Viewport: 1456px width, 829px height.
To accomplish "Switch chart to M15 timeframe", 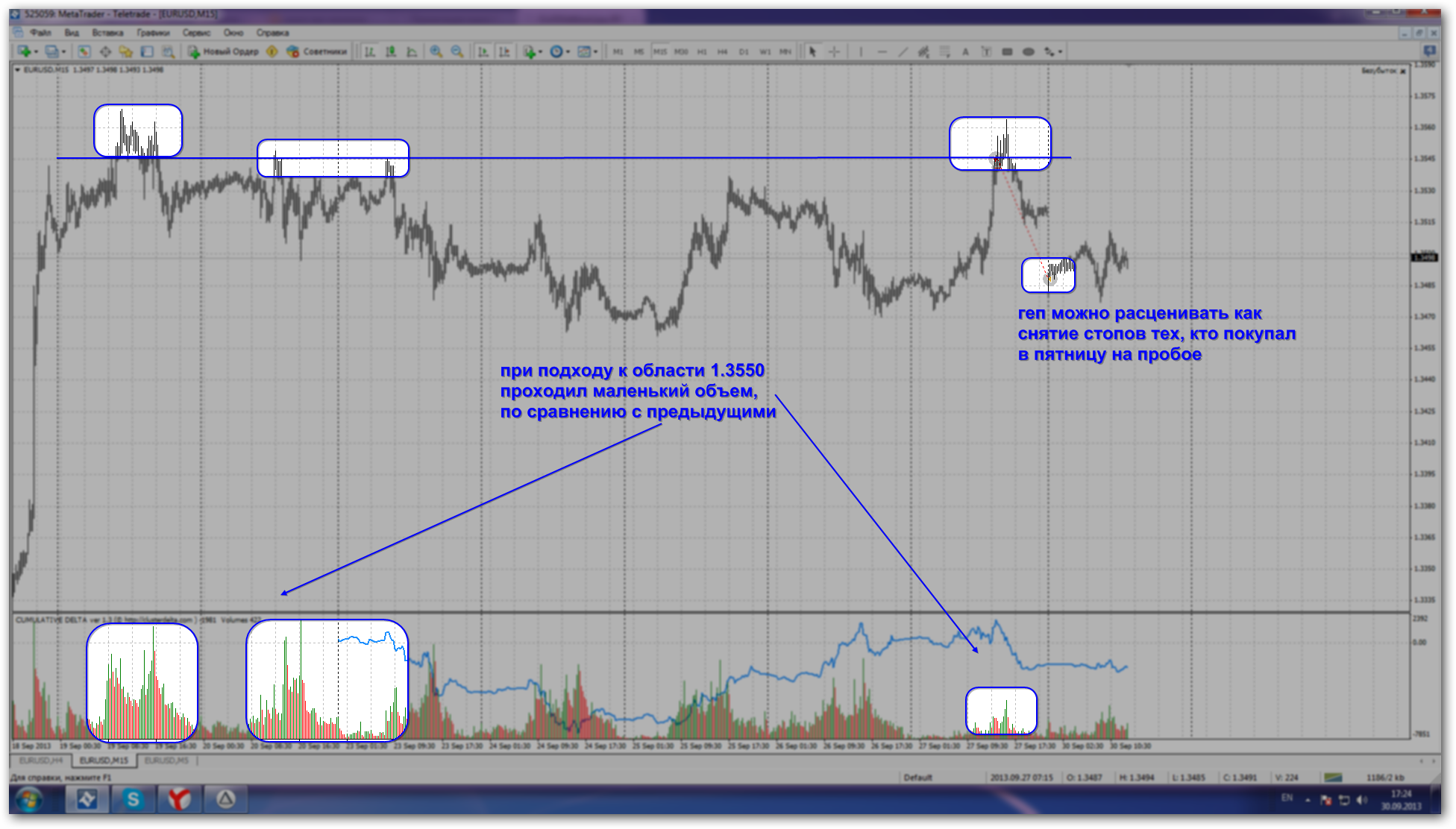I will click(659, 51).
